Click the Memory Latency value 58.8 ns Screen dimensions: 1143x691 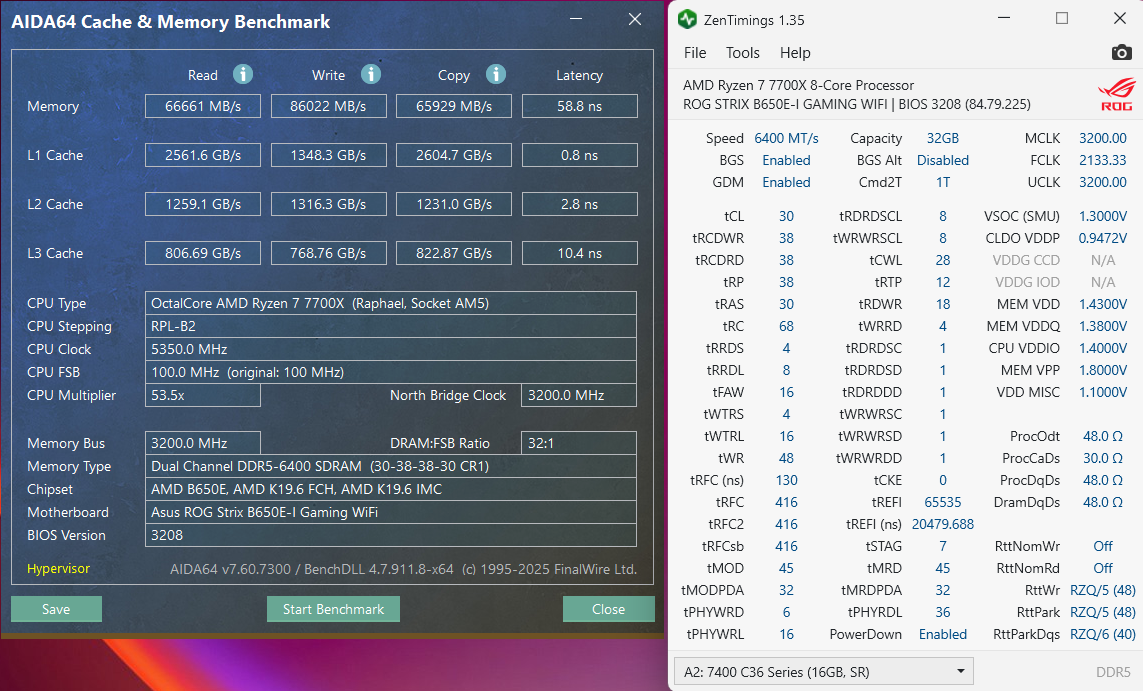[580, 106]
